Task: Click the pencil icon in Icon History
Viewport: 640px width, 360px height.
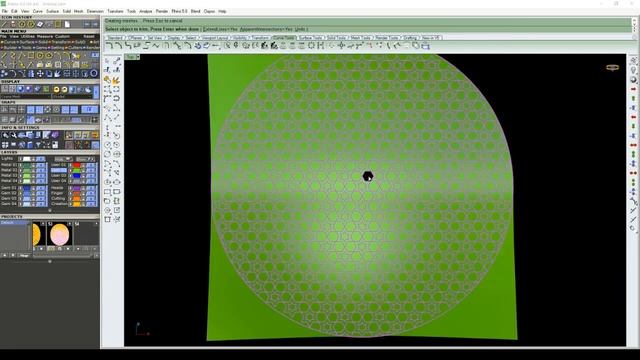Action: (5, 24)
